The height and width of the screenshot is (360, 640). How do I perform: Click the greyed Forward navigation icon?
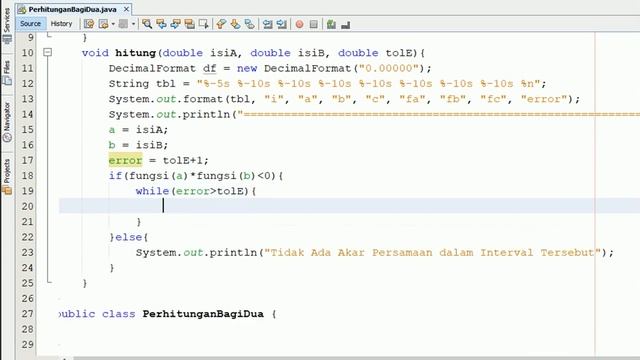point(123,24)
